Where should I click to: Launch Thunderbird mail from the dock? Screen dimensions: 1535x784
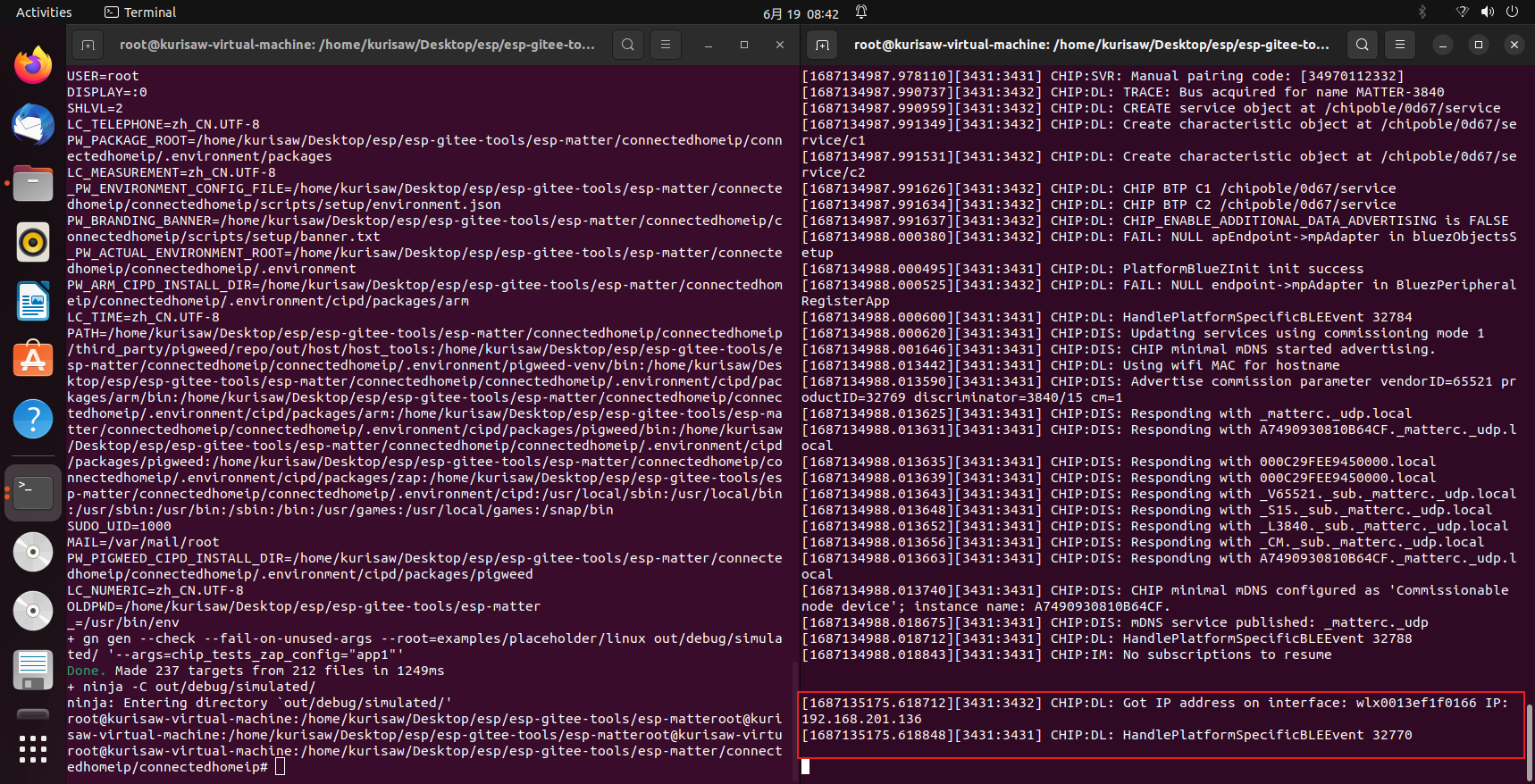click(x=33, y=124)
